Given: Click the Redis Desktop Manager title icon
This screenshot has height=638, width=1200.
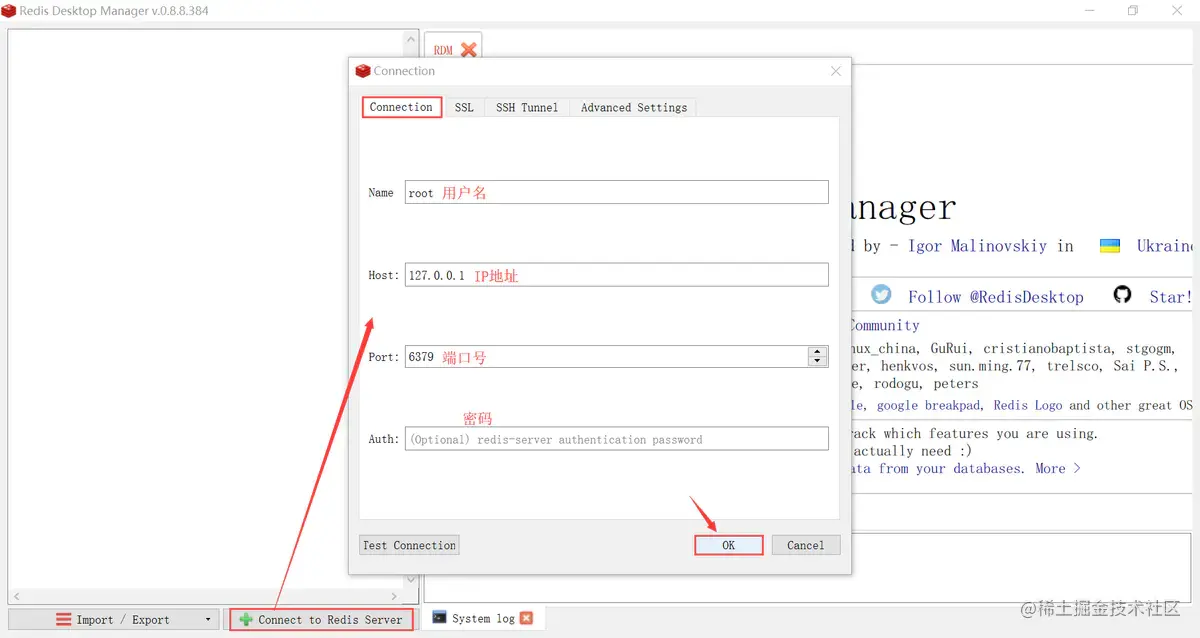Looking at the screenshot, I should [x=9, y=11].
